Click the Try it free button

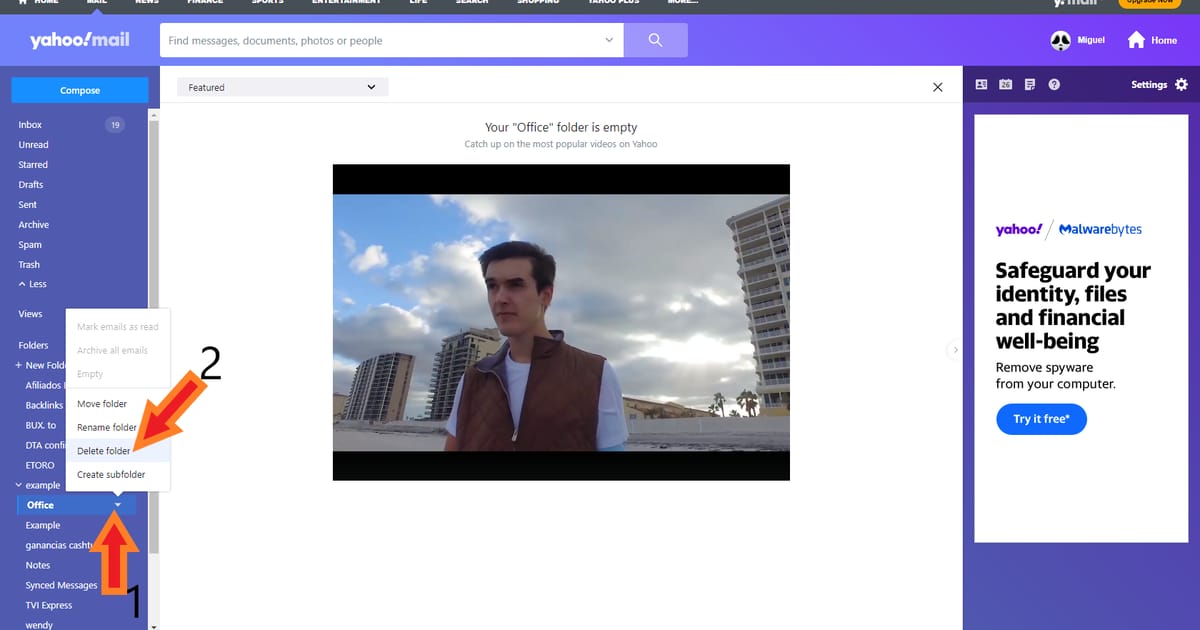[1040, 419]
